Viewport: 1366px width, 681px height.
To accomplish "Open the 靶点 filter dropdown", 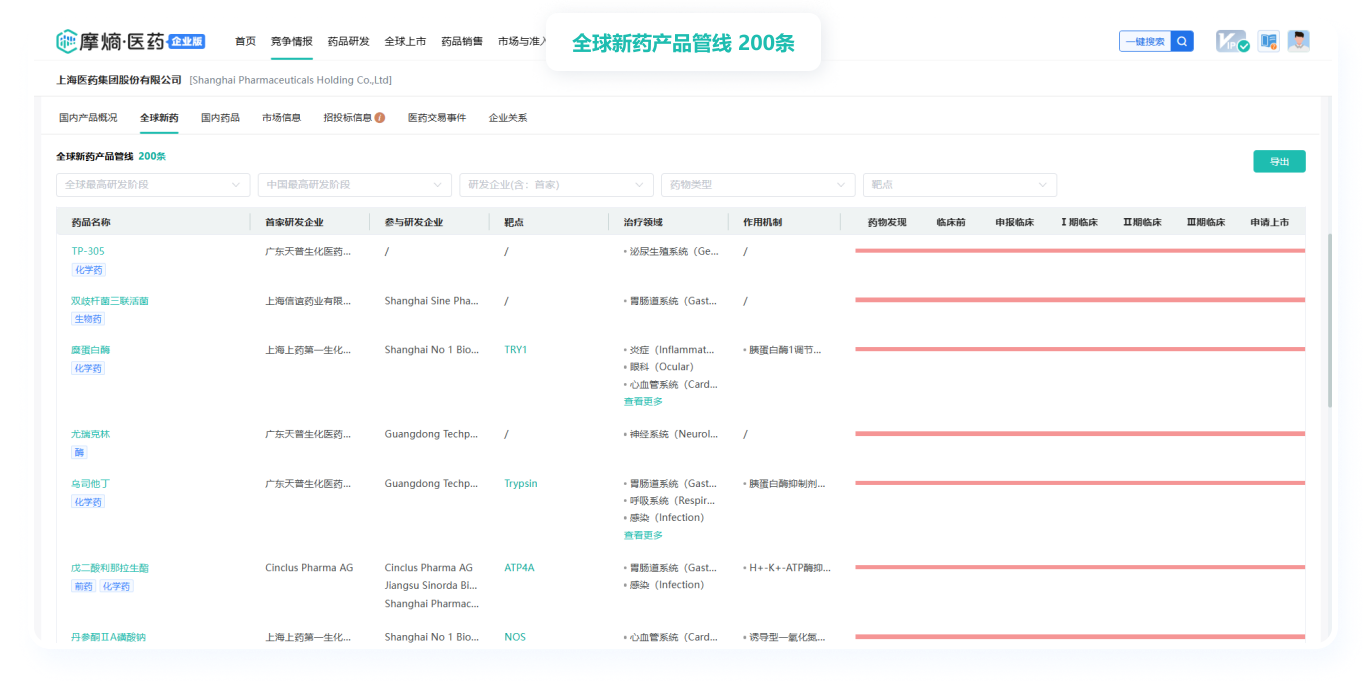I will tap(960, 185).
